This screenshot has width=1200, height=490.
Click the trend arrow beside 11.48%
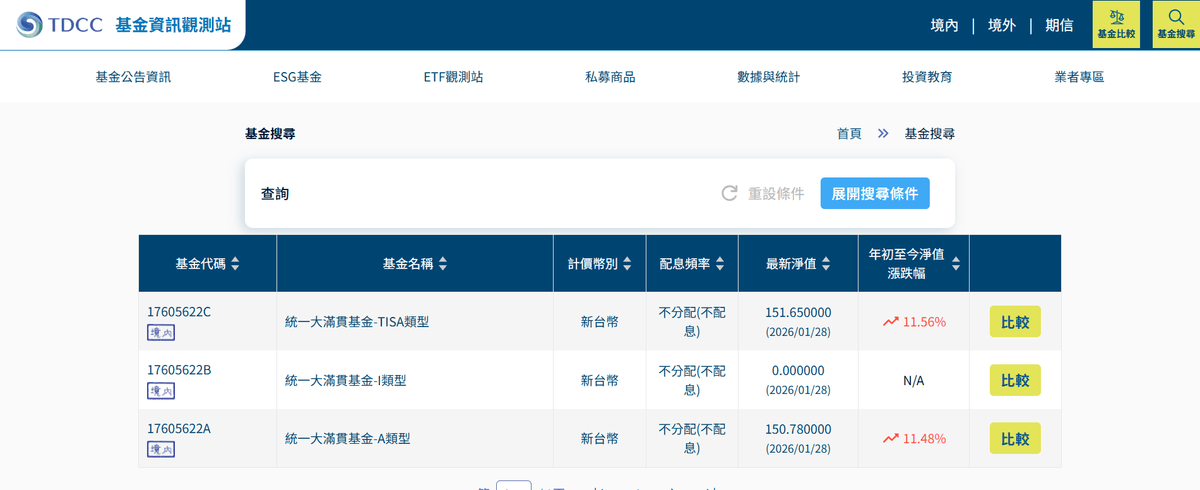click(x=890, y=438)
